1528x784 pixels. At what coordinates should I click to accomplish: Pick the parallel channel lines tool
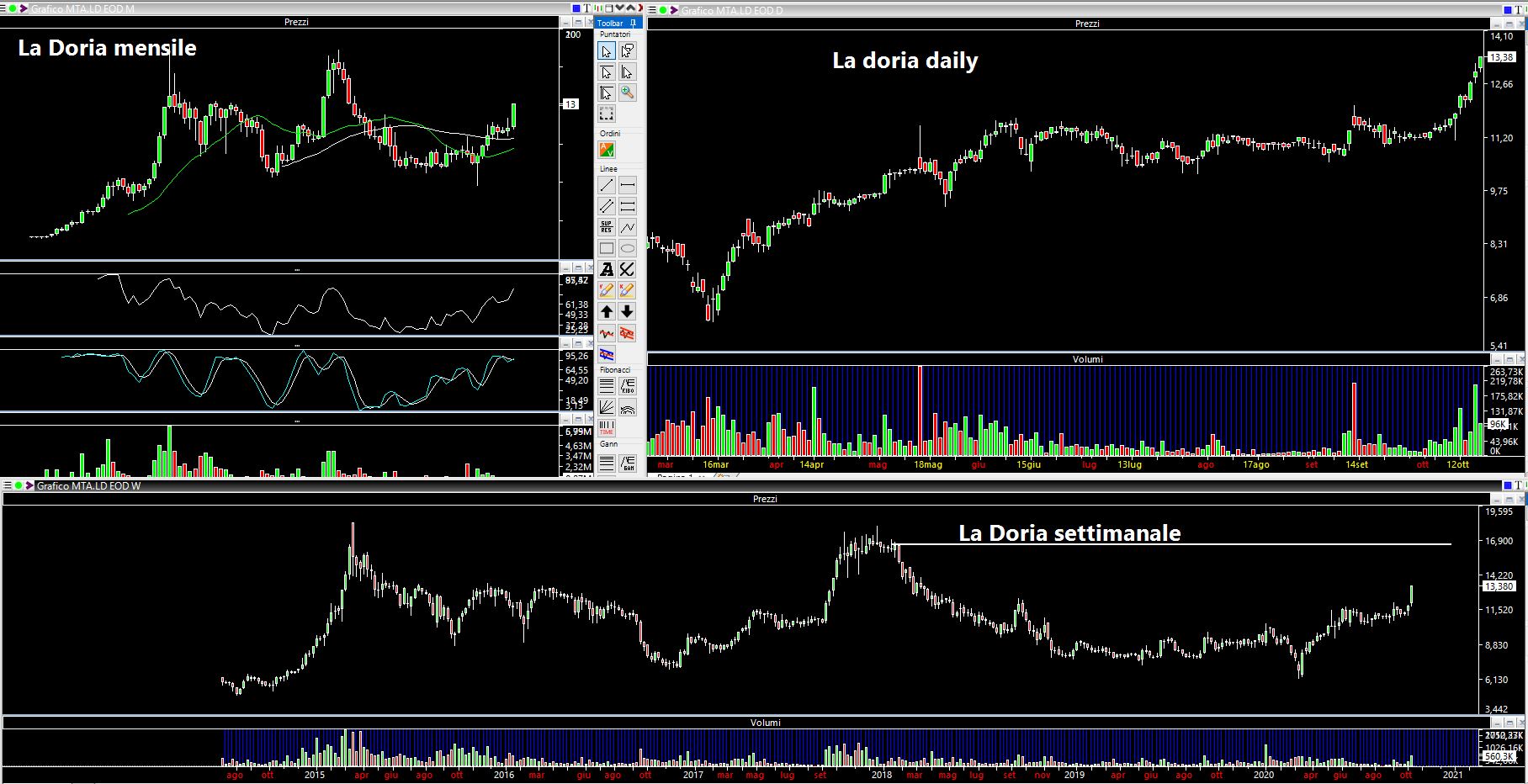point(607,206)
